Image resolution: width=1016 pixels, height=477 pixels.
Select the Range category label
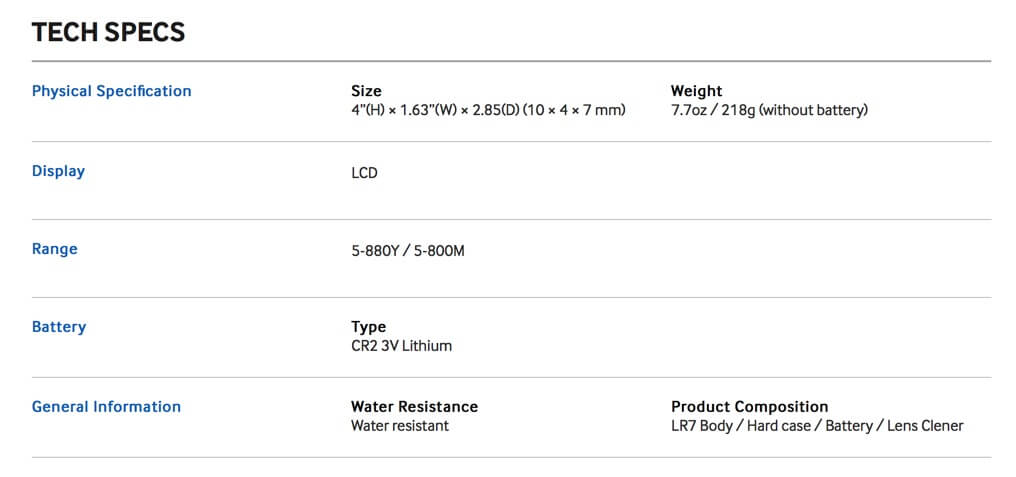click(54, 249)
